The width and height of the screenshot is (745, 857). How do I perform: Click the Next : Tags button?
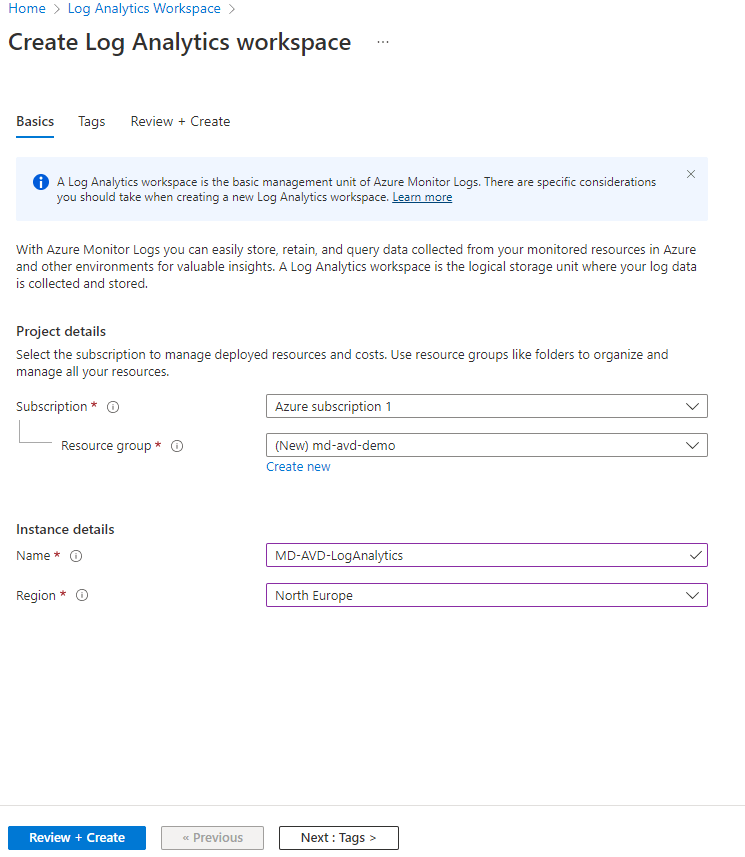pyautogui.click(x=338, y=838)
